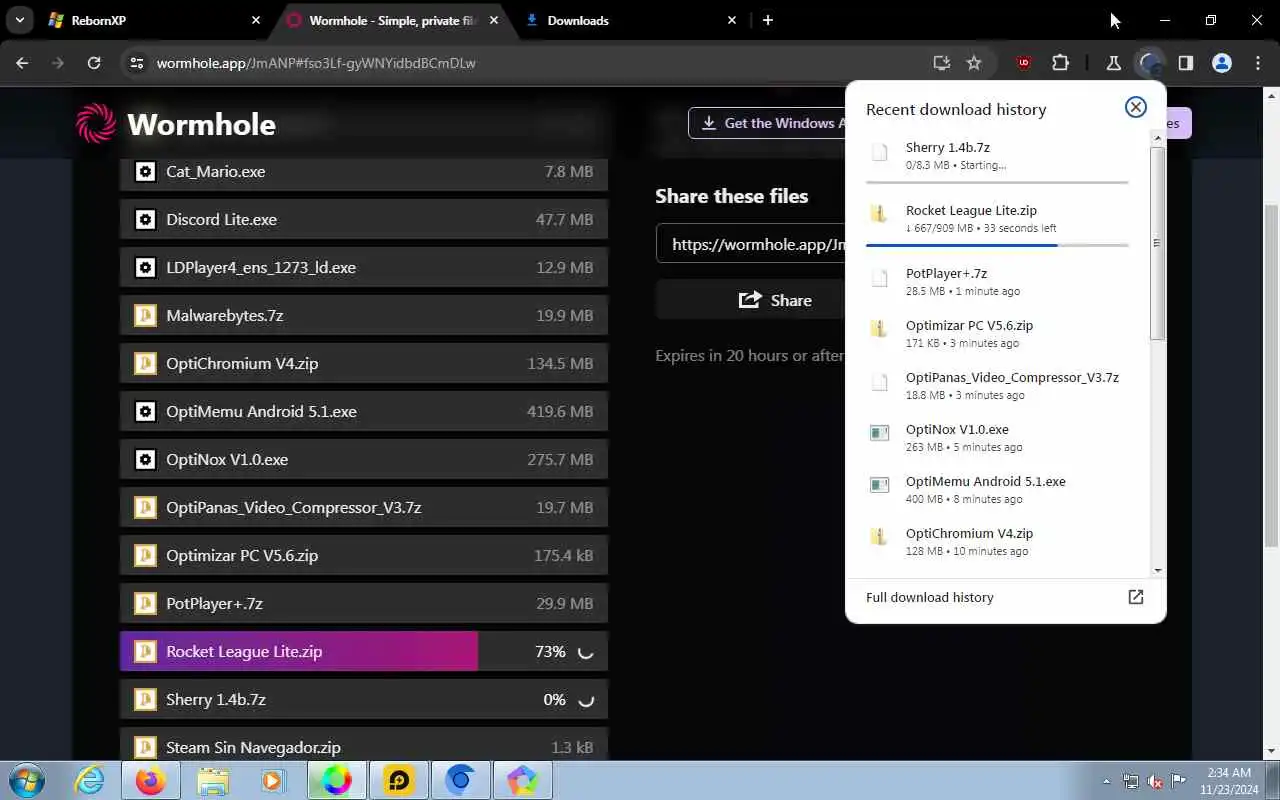
Task: Click the muted volume icon in system tray
Action: click(1155, 781)
